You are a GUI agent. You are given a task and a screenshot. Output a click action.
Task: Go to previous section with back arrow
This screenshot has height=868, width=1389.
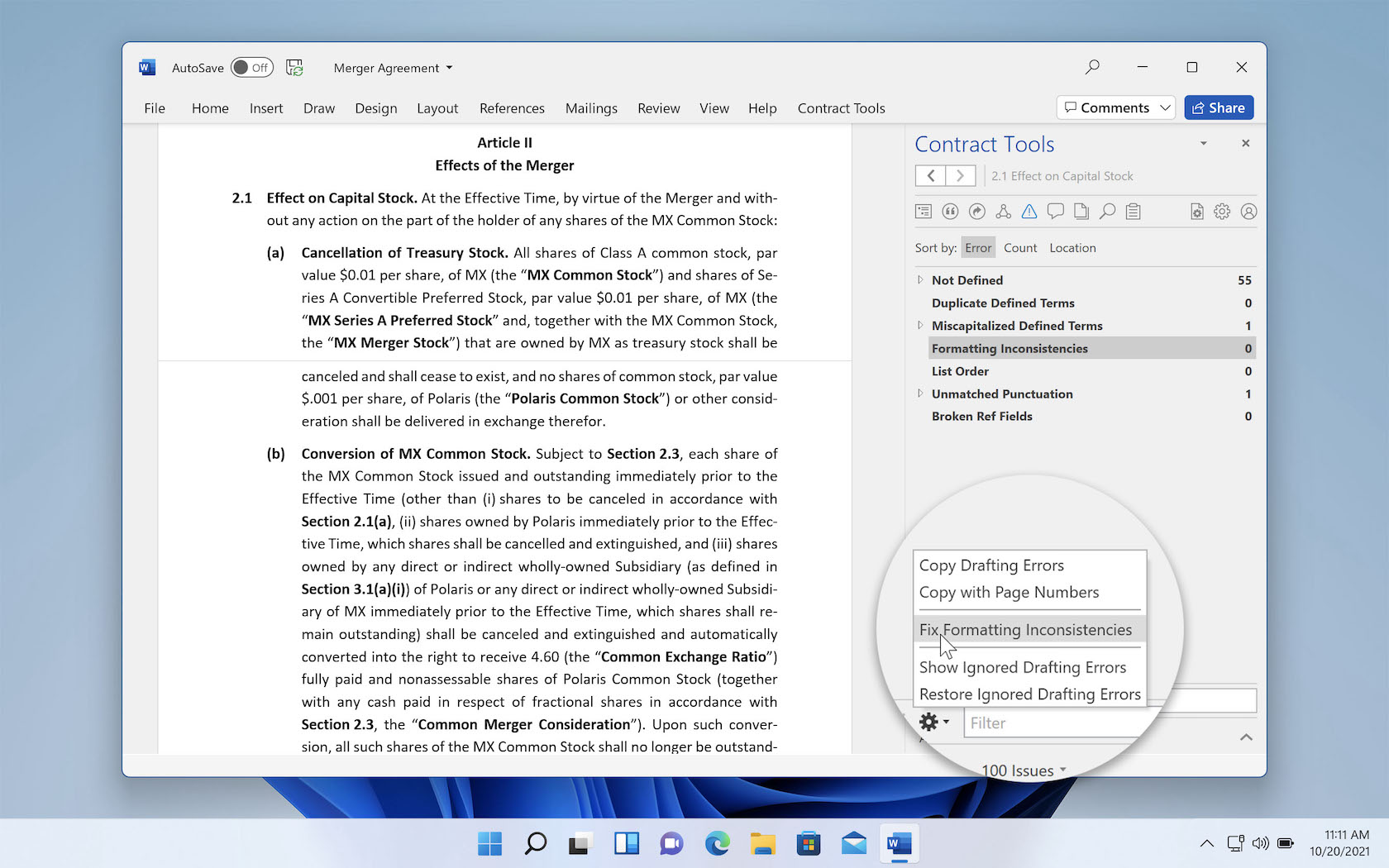point(931,175)
